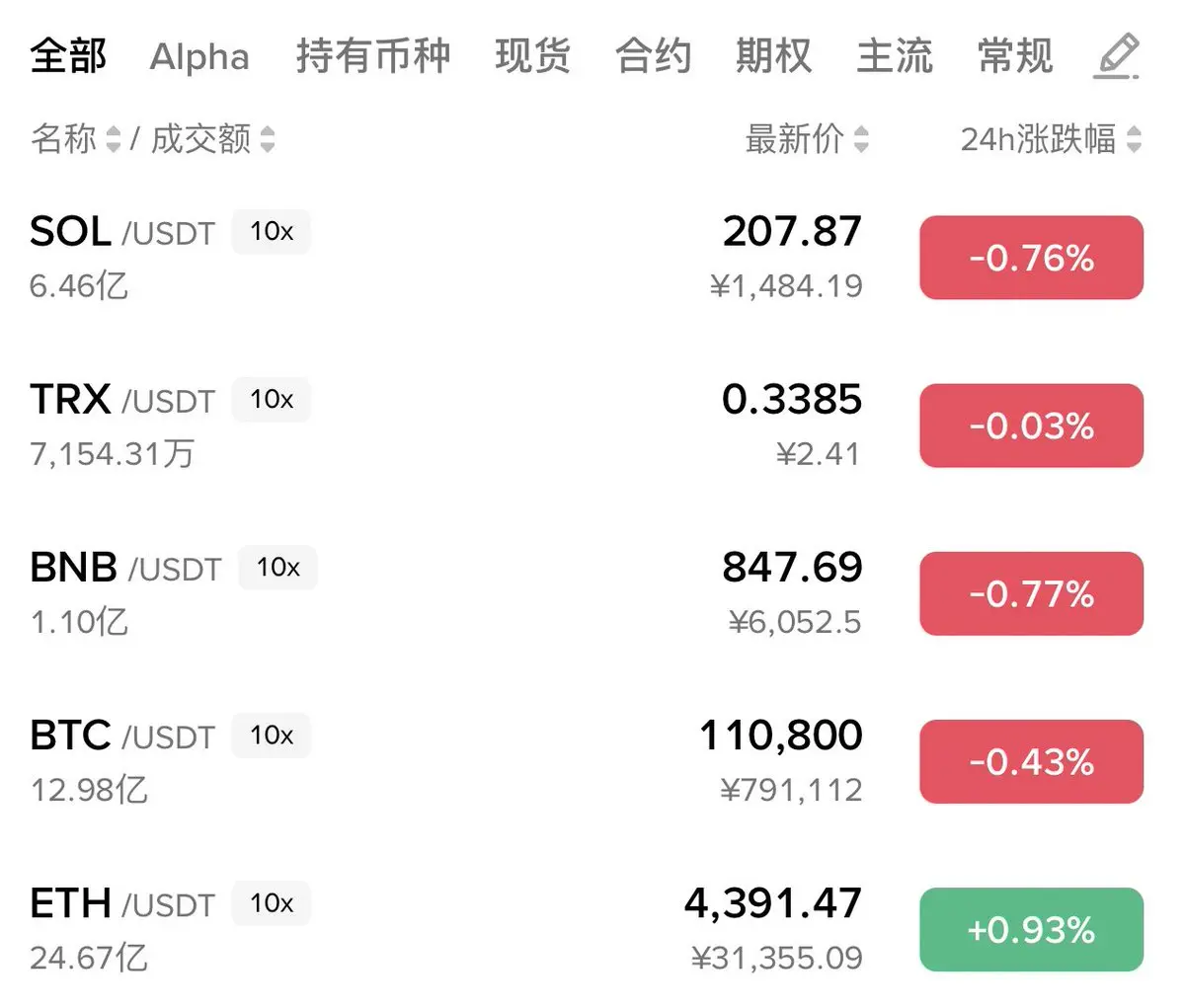Viewport: 1185px width, 1008px height.
Task: Tap the SOL 10x leverage badge
Action: [272, 232]
